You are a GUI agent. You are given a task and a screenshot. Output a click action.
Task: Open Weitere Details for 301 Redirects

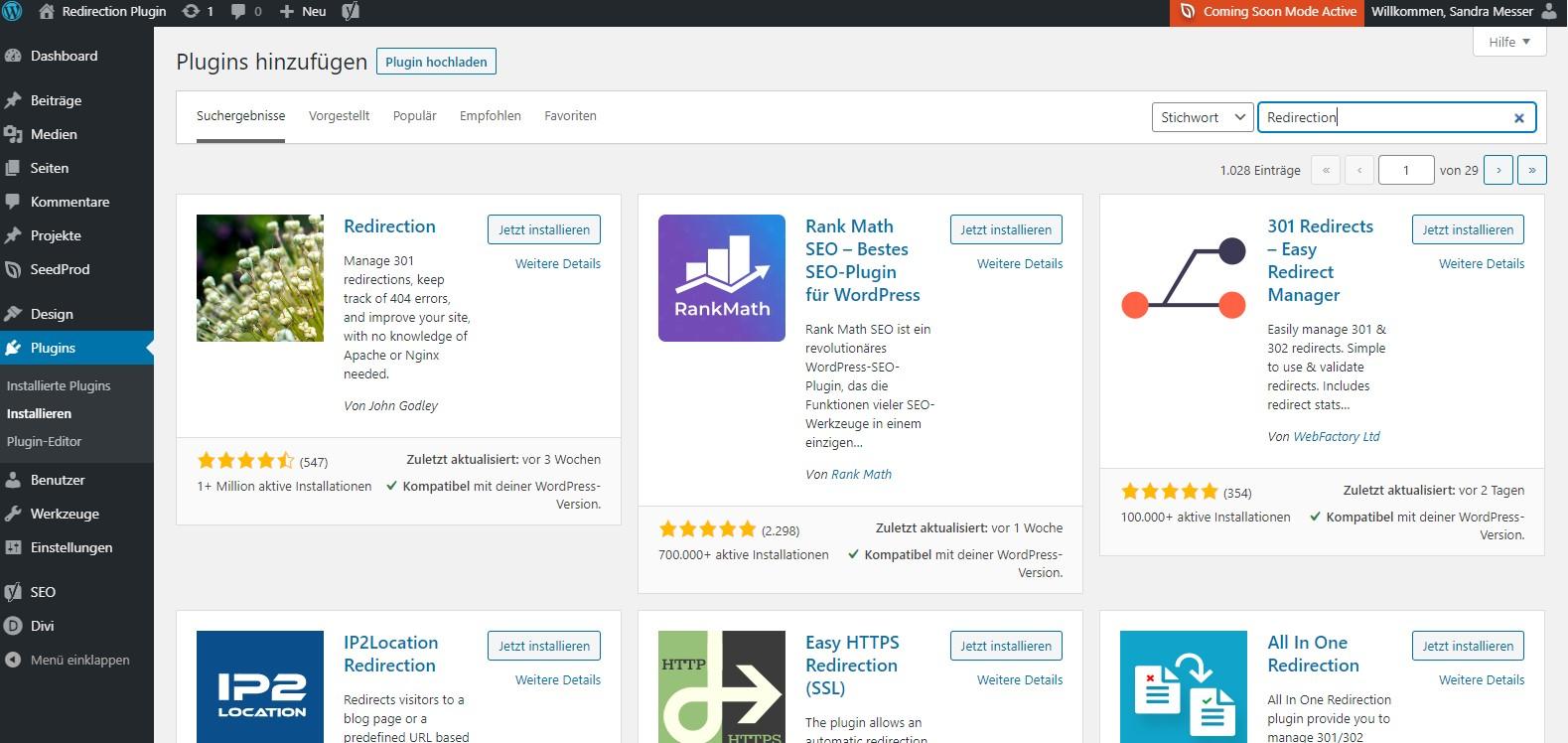click(1482, 264)
